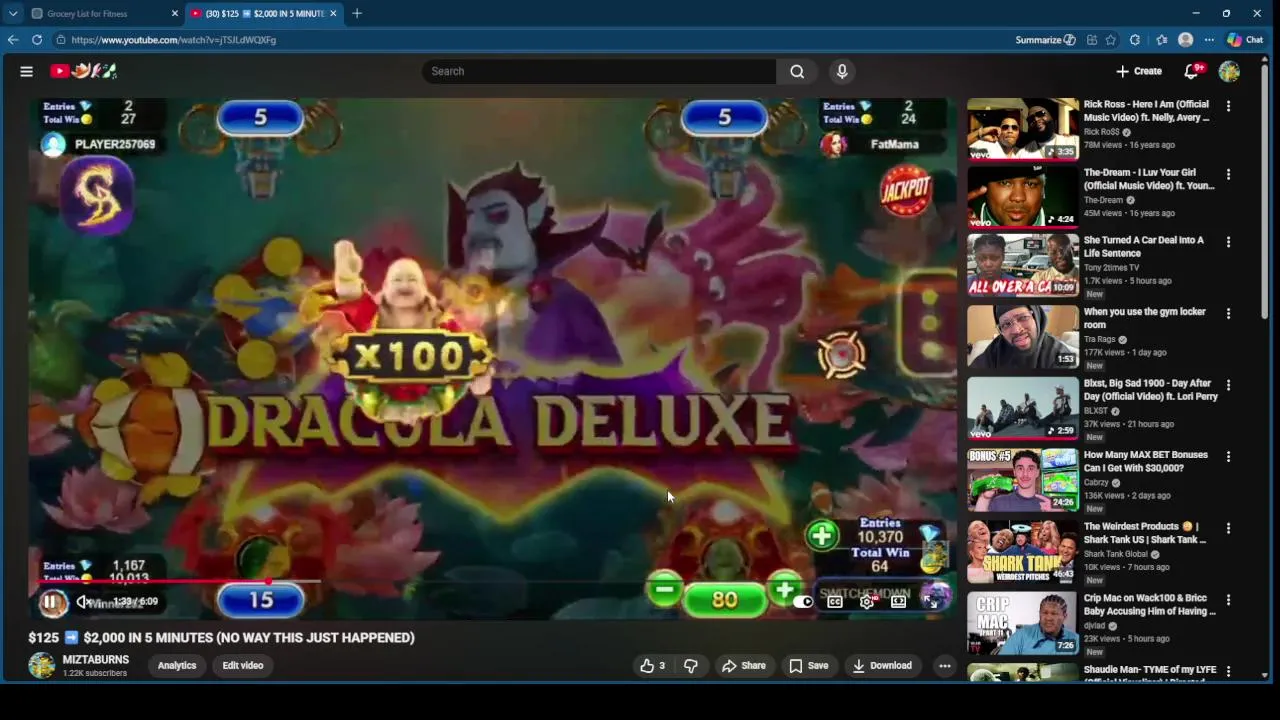Open browser extensions puzzle icon

pos(1135,40)
